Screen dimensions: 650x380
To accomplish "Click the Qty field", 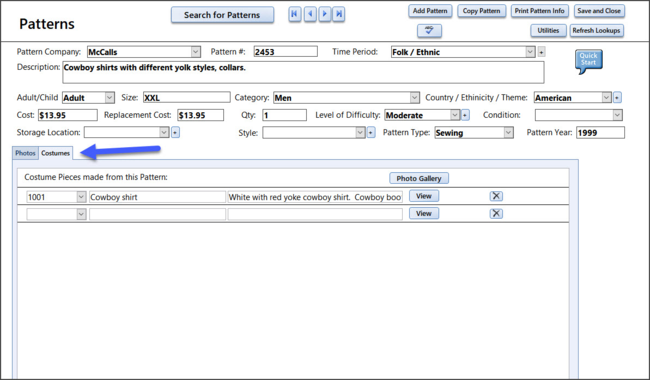I will point(284,115).
